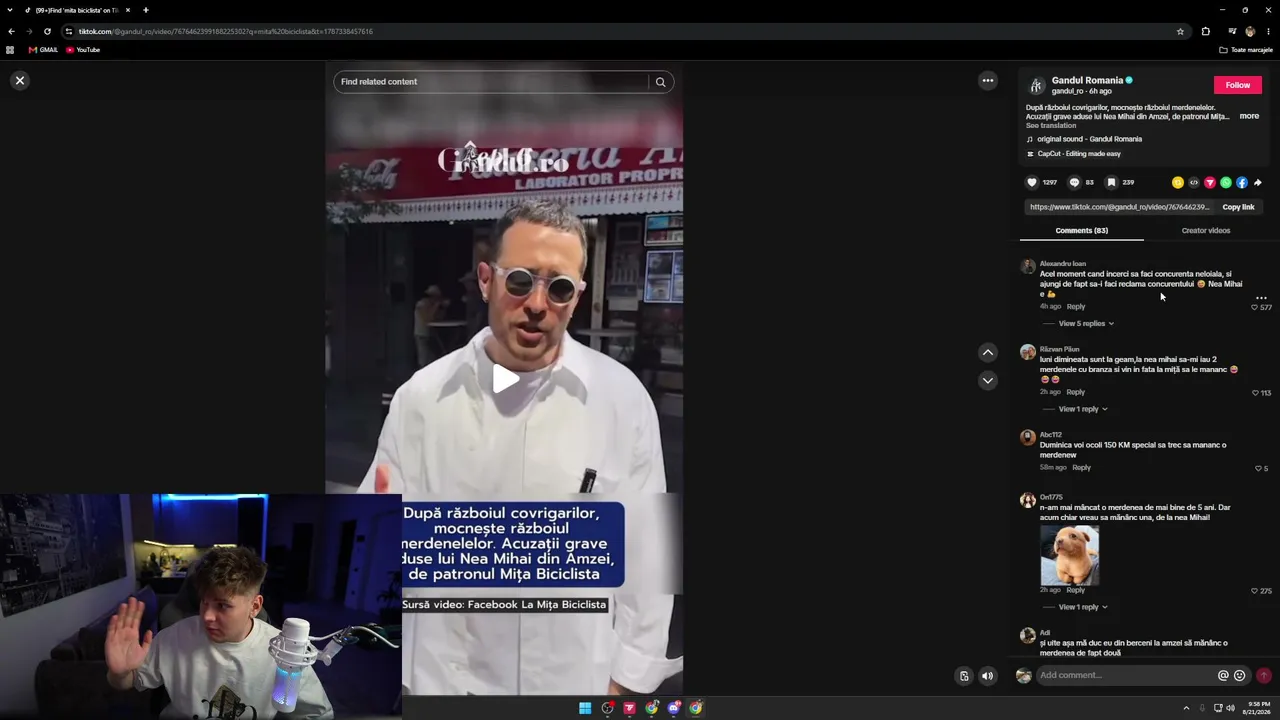Play the paused video

pyautogui.click(x=505, y=378)
